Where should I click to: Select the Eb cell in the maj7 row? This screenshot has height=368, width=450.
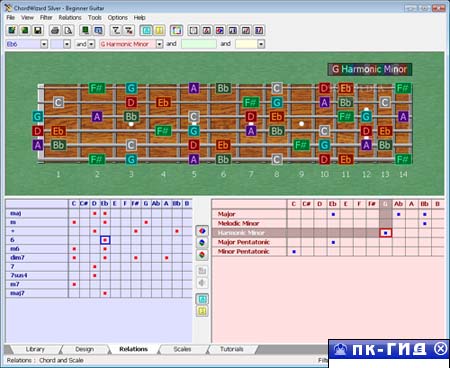(105, 293)
